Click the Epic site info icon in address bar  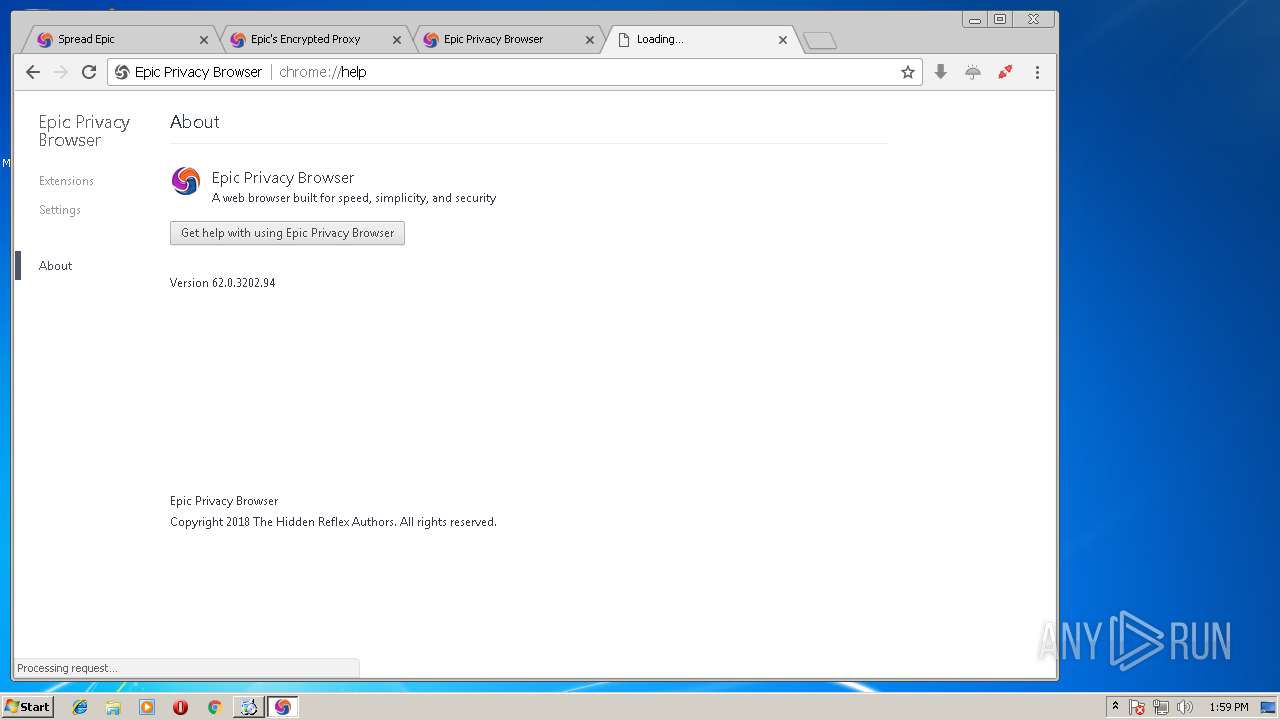click(x=122, y=72)
